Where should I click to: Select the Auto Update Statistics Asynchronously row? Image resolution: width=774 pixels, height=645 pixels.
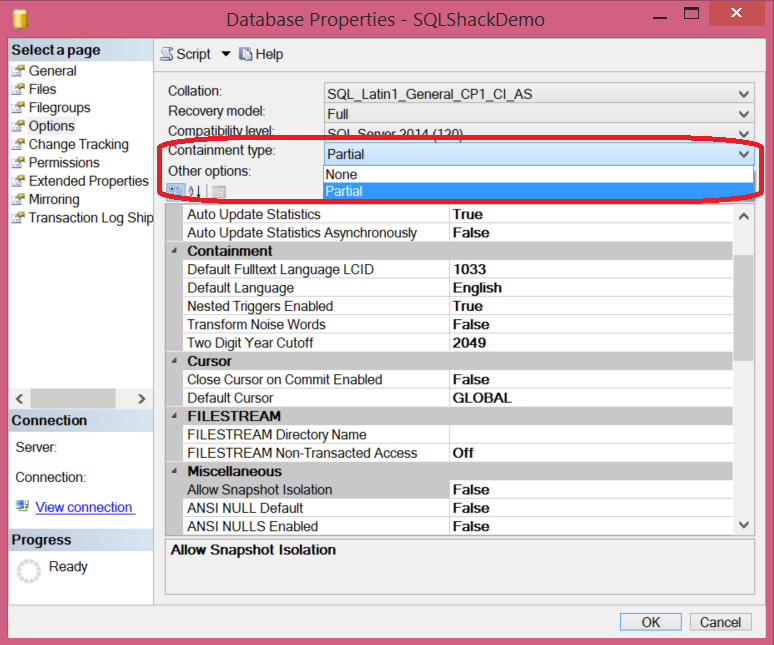pos(458,232)
